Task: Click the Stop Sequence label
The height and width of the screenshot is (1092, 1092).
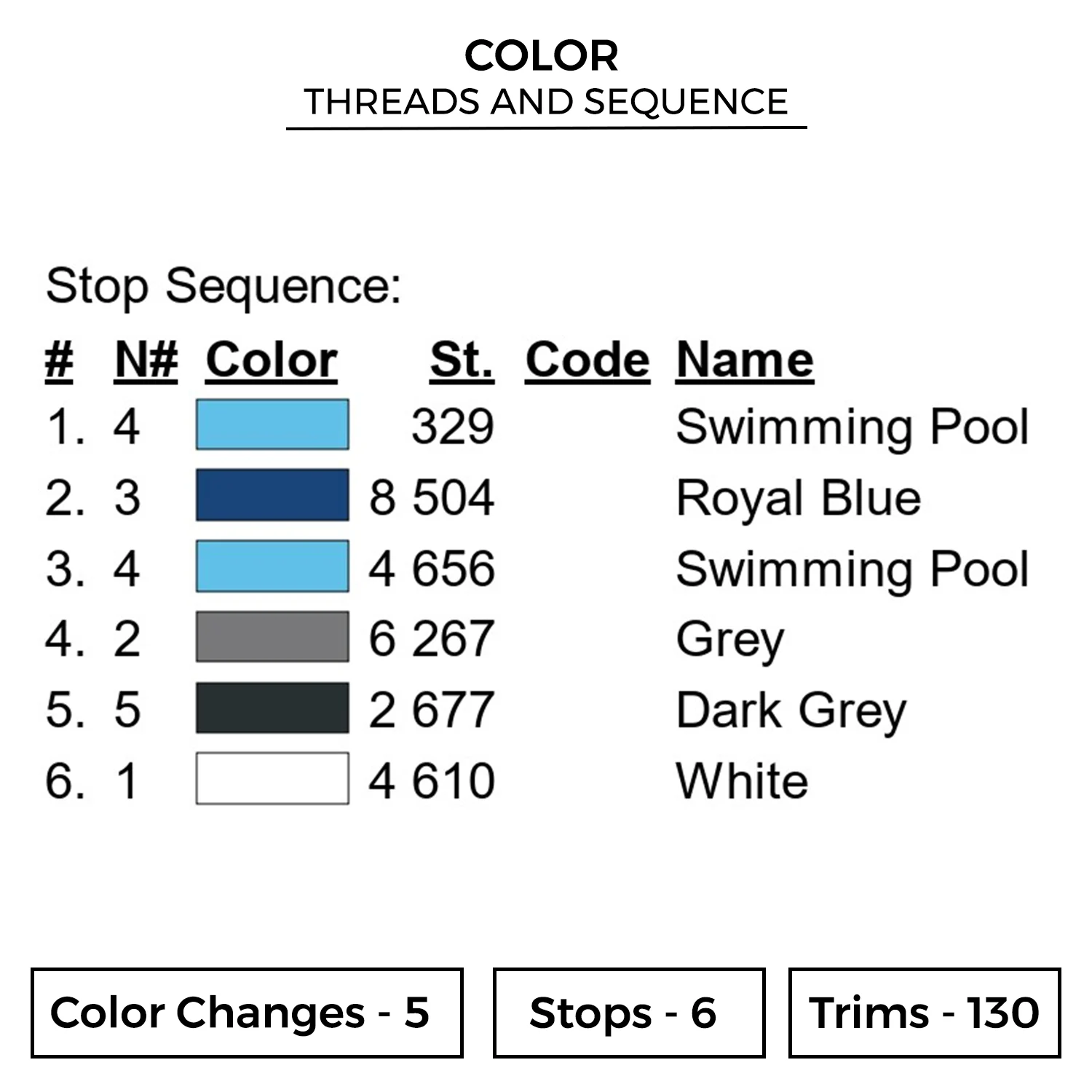Action: [223, 286]
